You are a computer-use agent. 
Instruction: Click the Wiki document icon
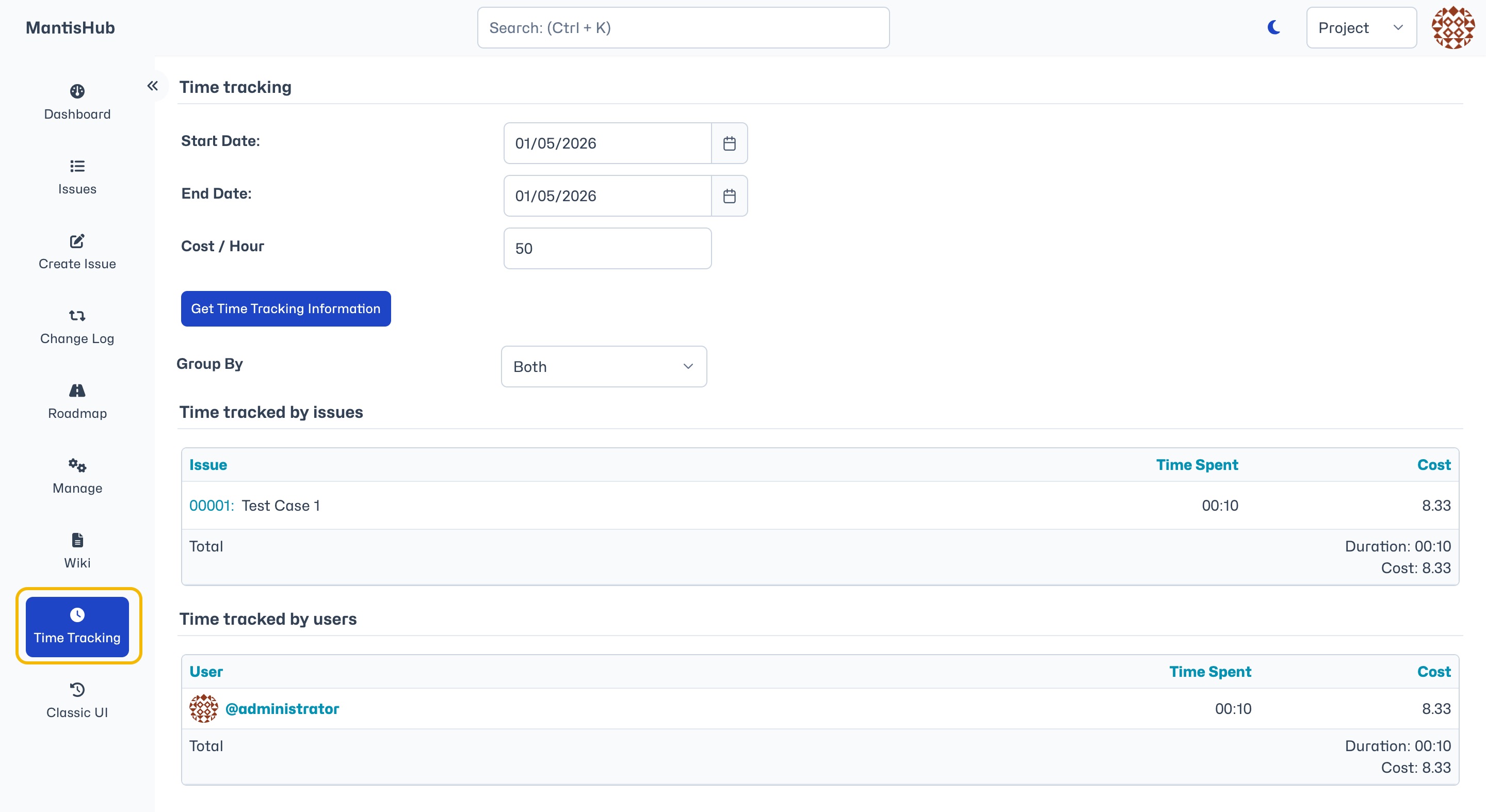pos(77,540)
